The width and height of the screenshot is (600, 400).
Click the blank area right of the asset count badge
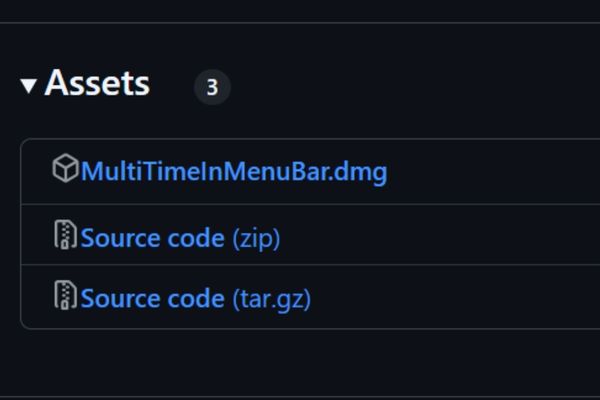(400, 88)
